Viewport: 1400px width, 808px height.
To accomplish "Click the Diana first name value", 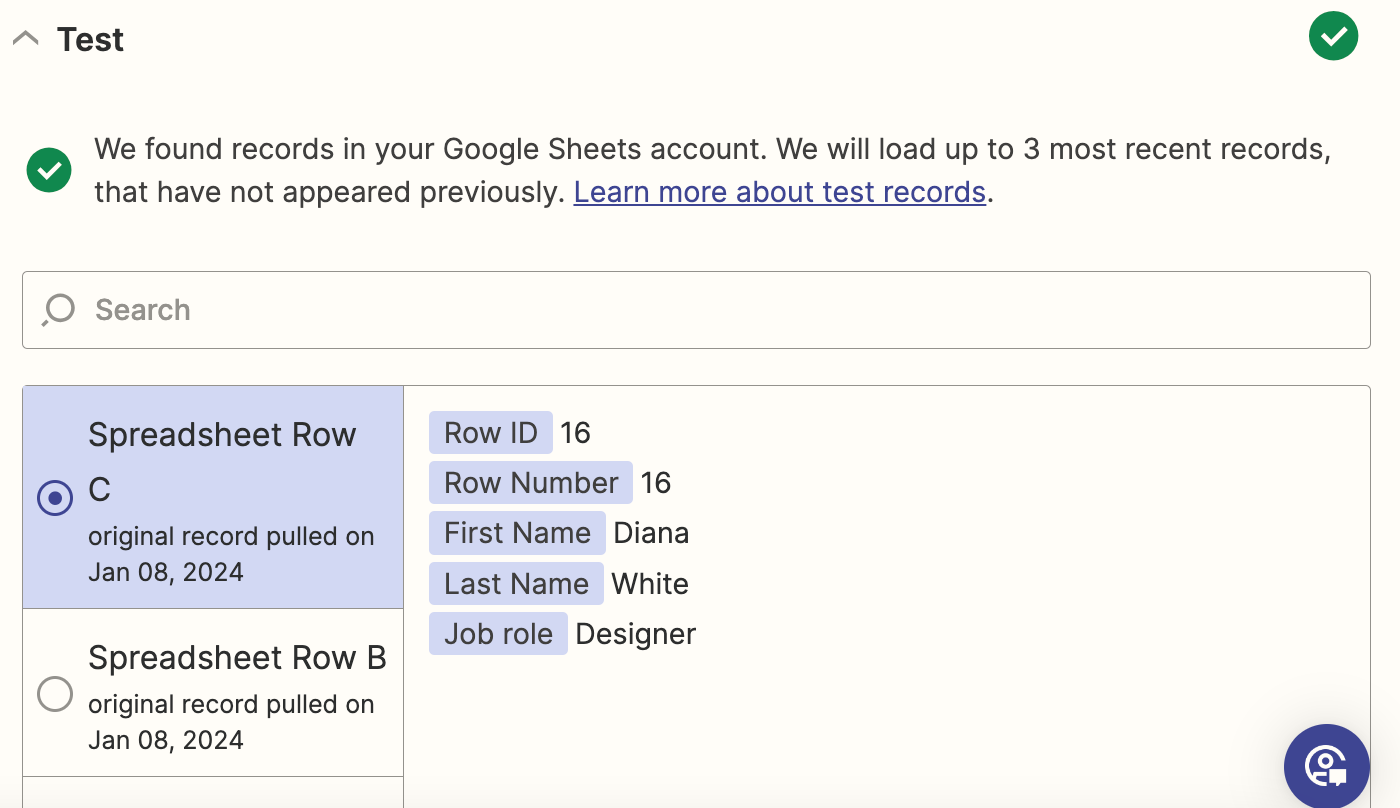I will click(651, 533).
